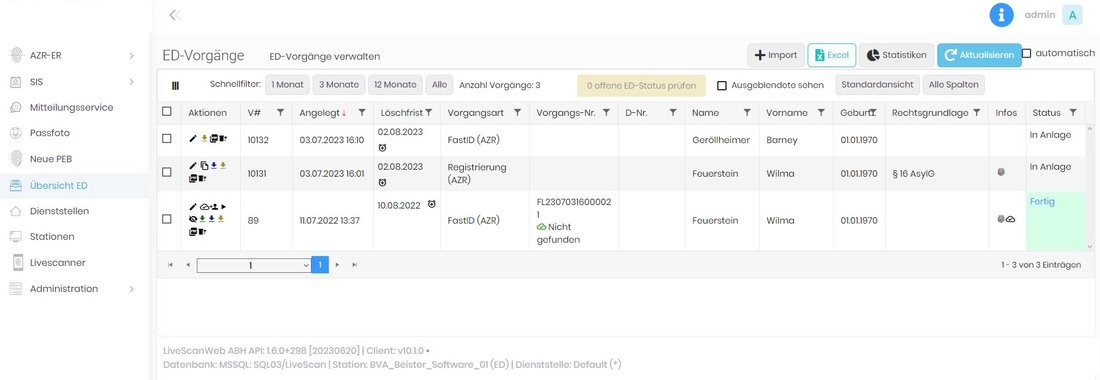Click the cloud icon in row 89 actions
The width and height of the screenshot is (1100, 380).
tap(204, 207)
